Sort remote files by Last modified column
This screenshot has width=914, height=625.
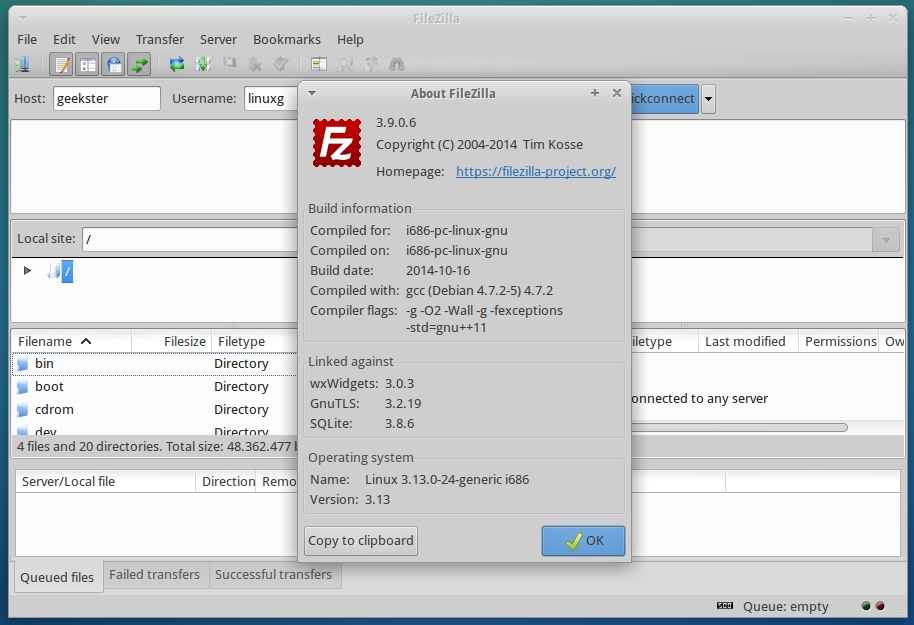coord(748,341)
